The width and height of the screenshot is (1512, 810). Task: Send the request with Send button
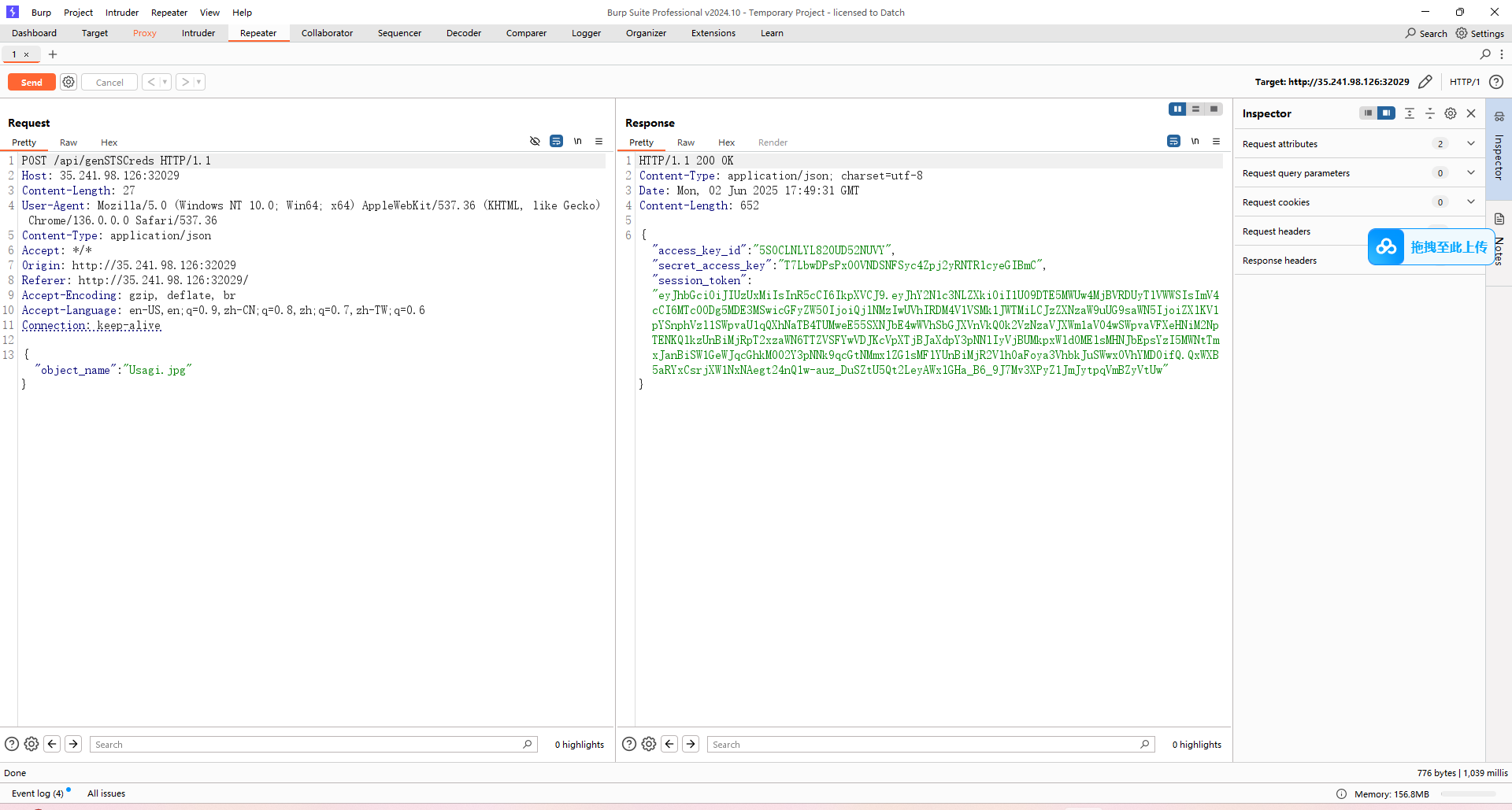[x=31, y=82]
